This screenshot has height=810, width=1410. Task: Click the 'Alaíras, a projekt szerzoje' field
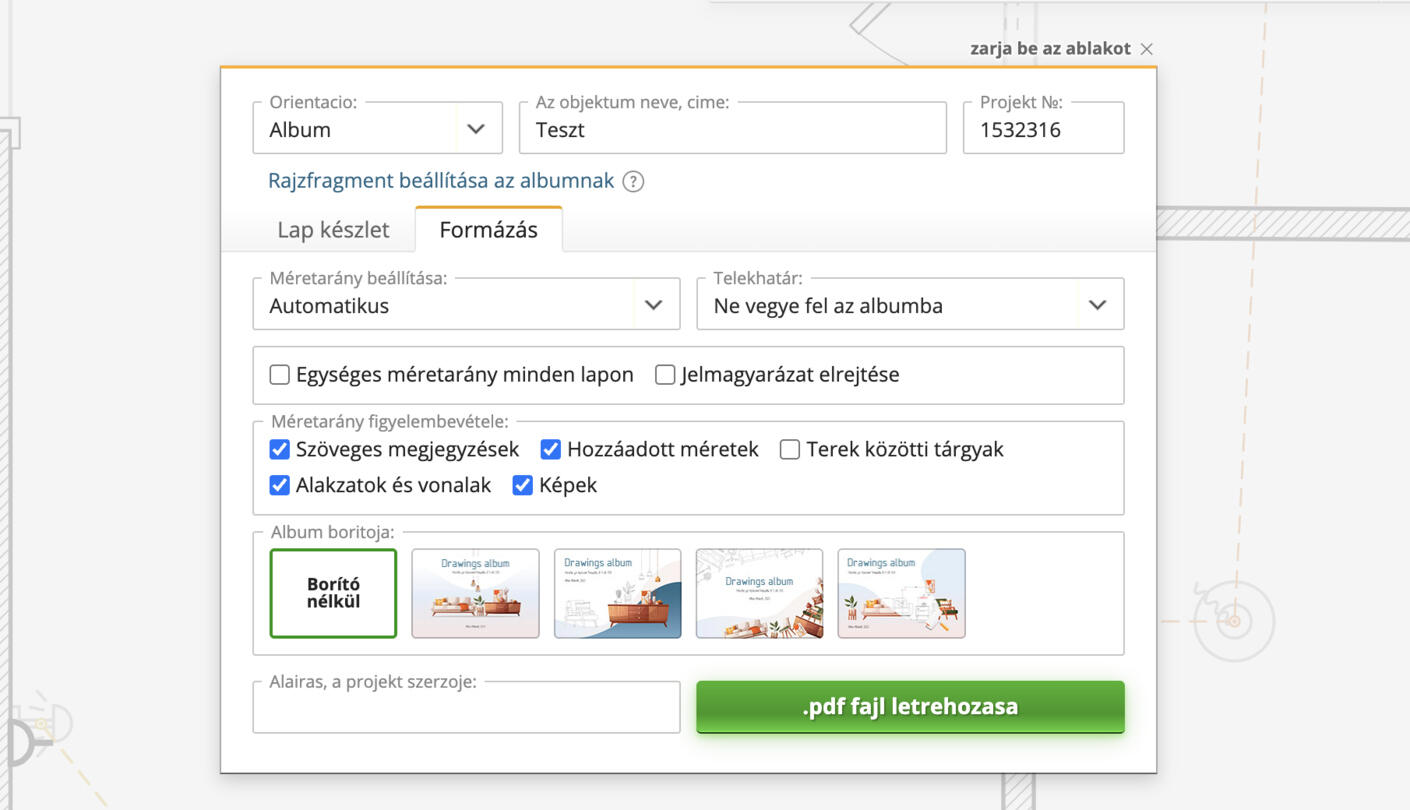[466, 707]
